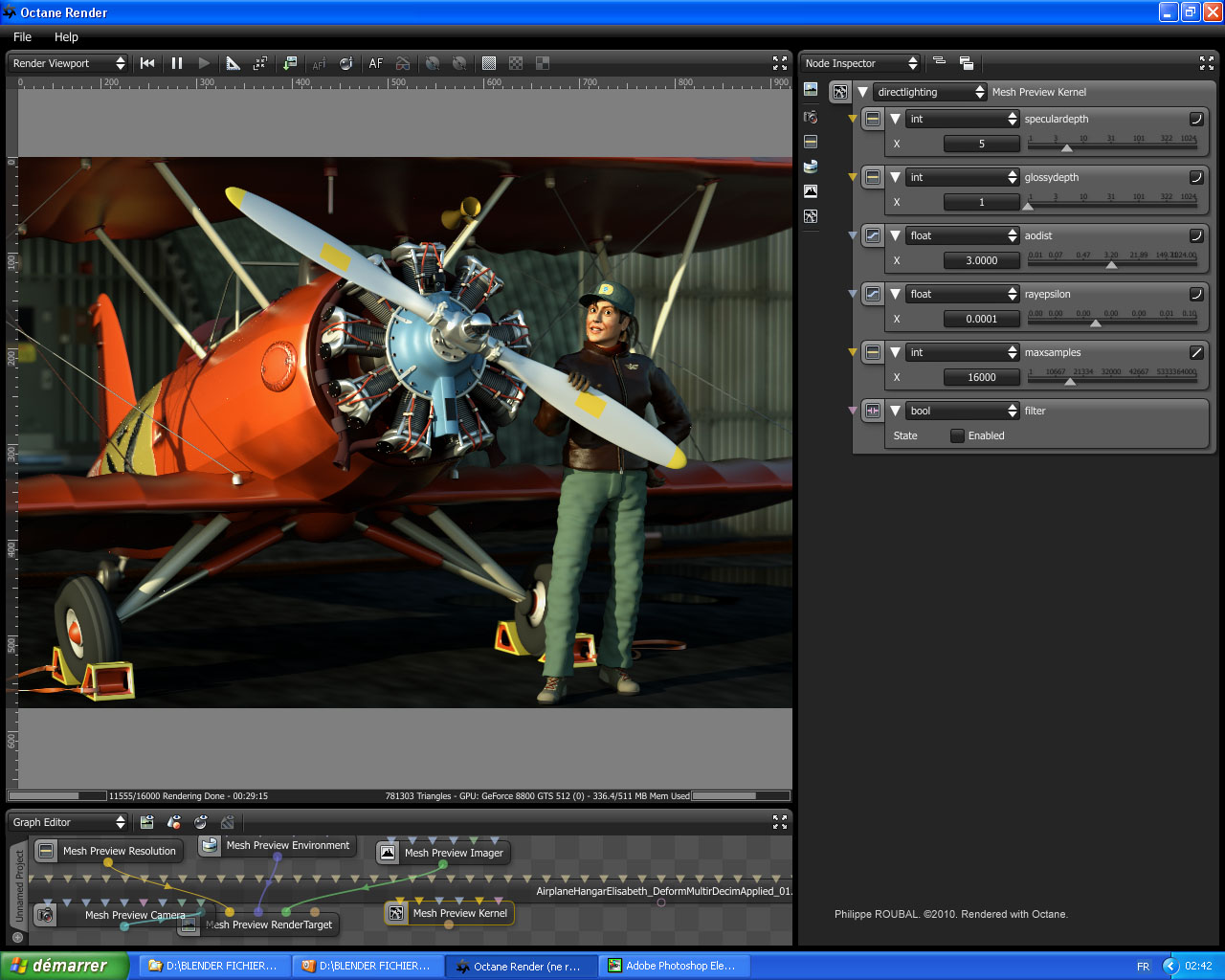Click the camera icon in inspector sidebar

pyautogui.click(x=811, y=117)
